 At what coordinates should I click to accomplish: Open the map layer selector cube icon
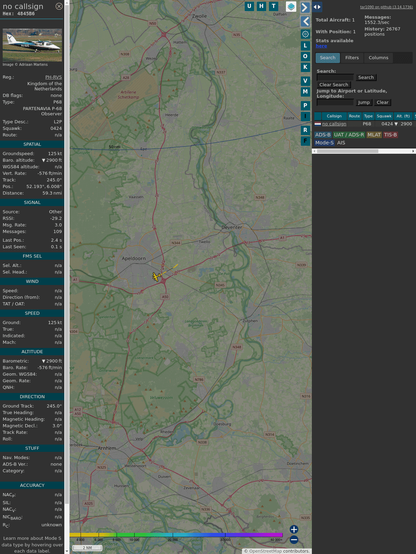click(x=291, y=6)
